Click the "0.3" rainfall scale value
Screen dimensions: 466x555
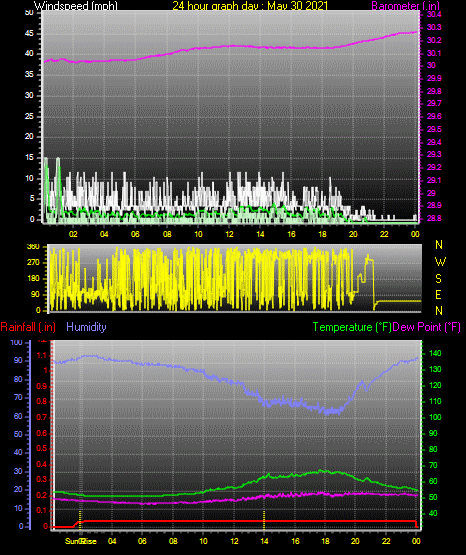[42, 479]
